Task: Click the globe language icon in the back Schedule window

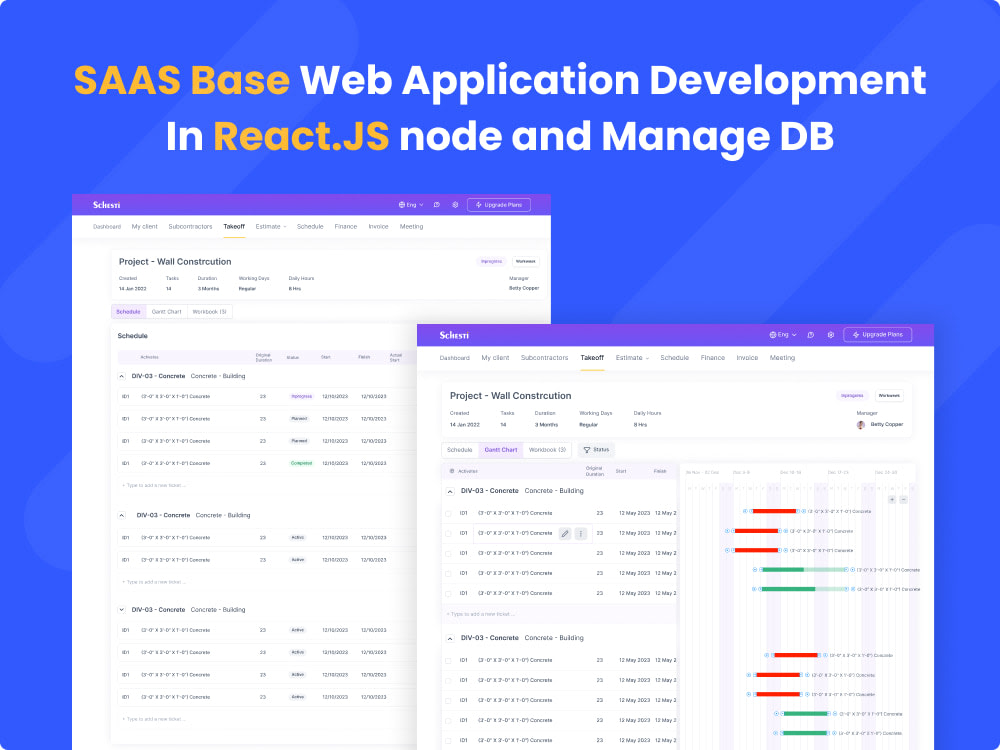Action: [x=402, y=205]
